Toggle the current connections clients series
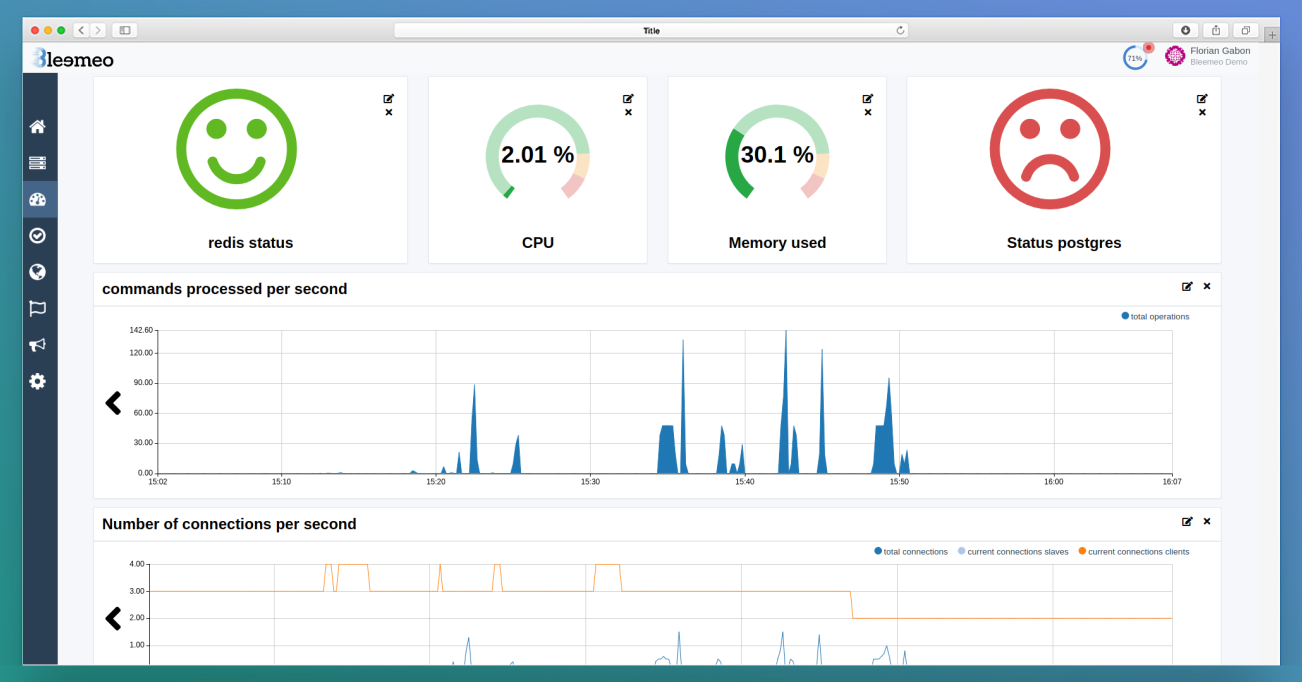The image size is (1302, 682). point(1135,551)
